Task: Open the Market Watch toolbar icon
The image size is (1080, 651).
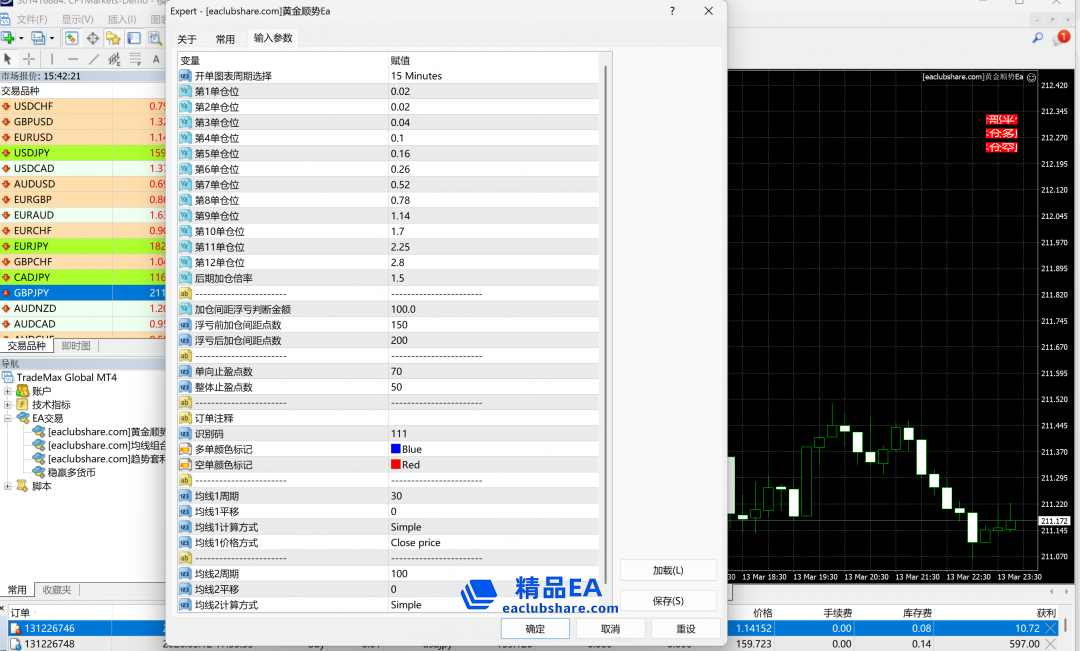Action: point(72,38)
